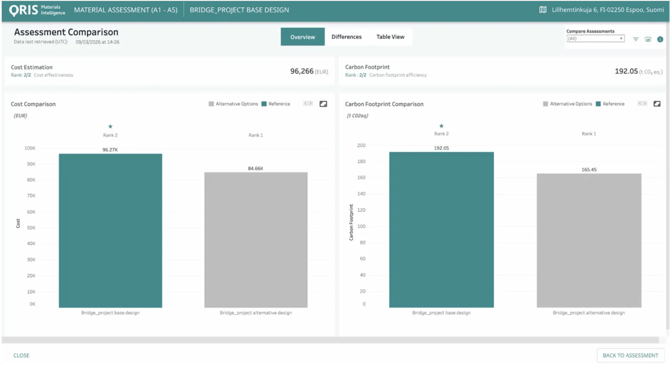
Task: Click the Assessment Comparison heading
Action: [x=66, y=32]
